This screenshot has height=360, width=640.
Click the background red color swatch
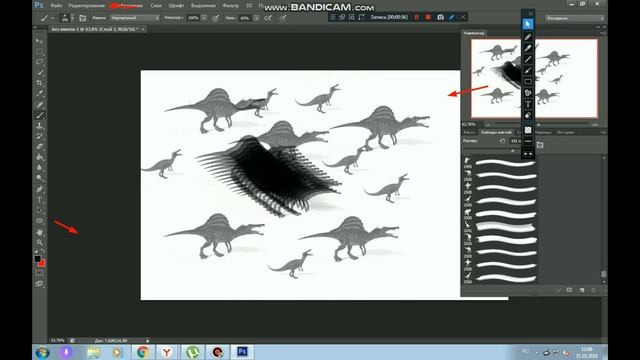[42, 264]
